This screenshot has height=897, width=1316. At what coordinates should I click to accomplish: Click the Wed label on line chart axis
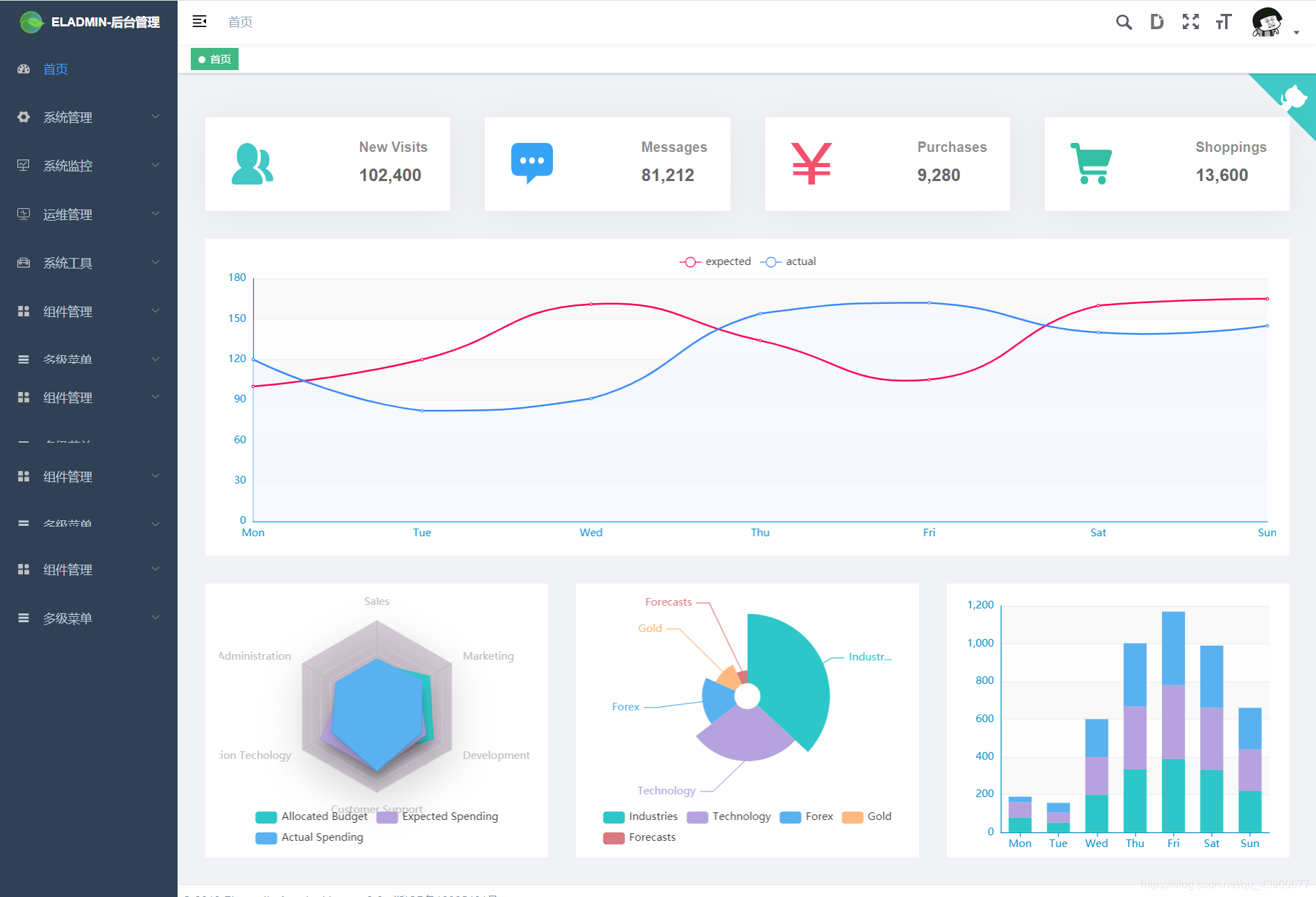pyautogui.click(x=591, y=532)
